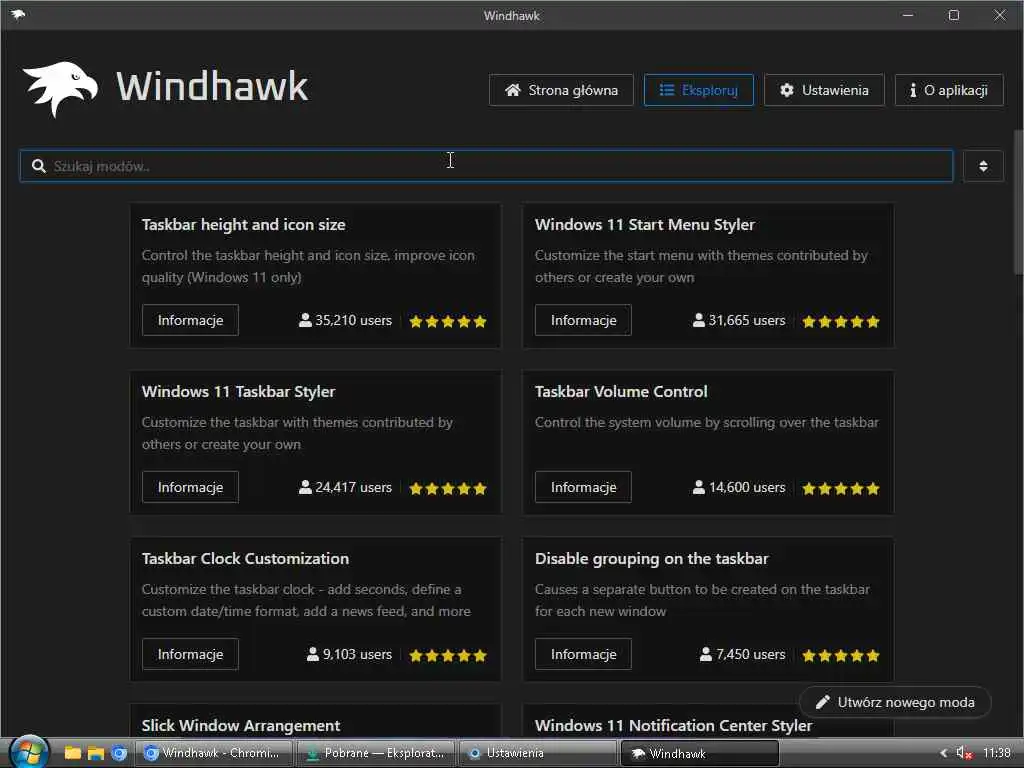Click the Windhawk title bar icon
This screenshot has height=768, width=1024.
coord(18,14)
